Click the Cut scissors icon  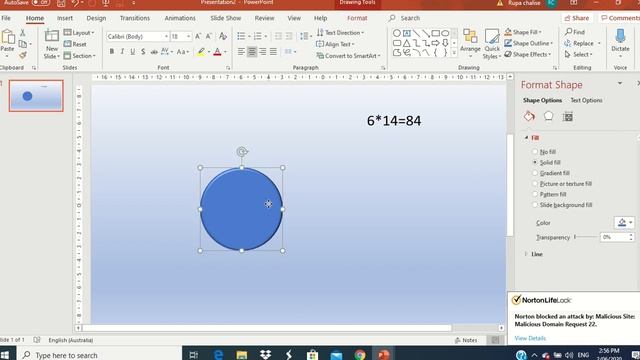point(22,33)
